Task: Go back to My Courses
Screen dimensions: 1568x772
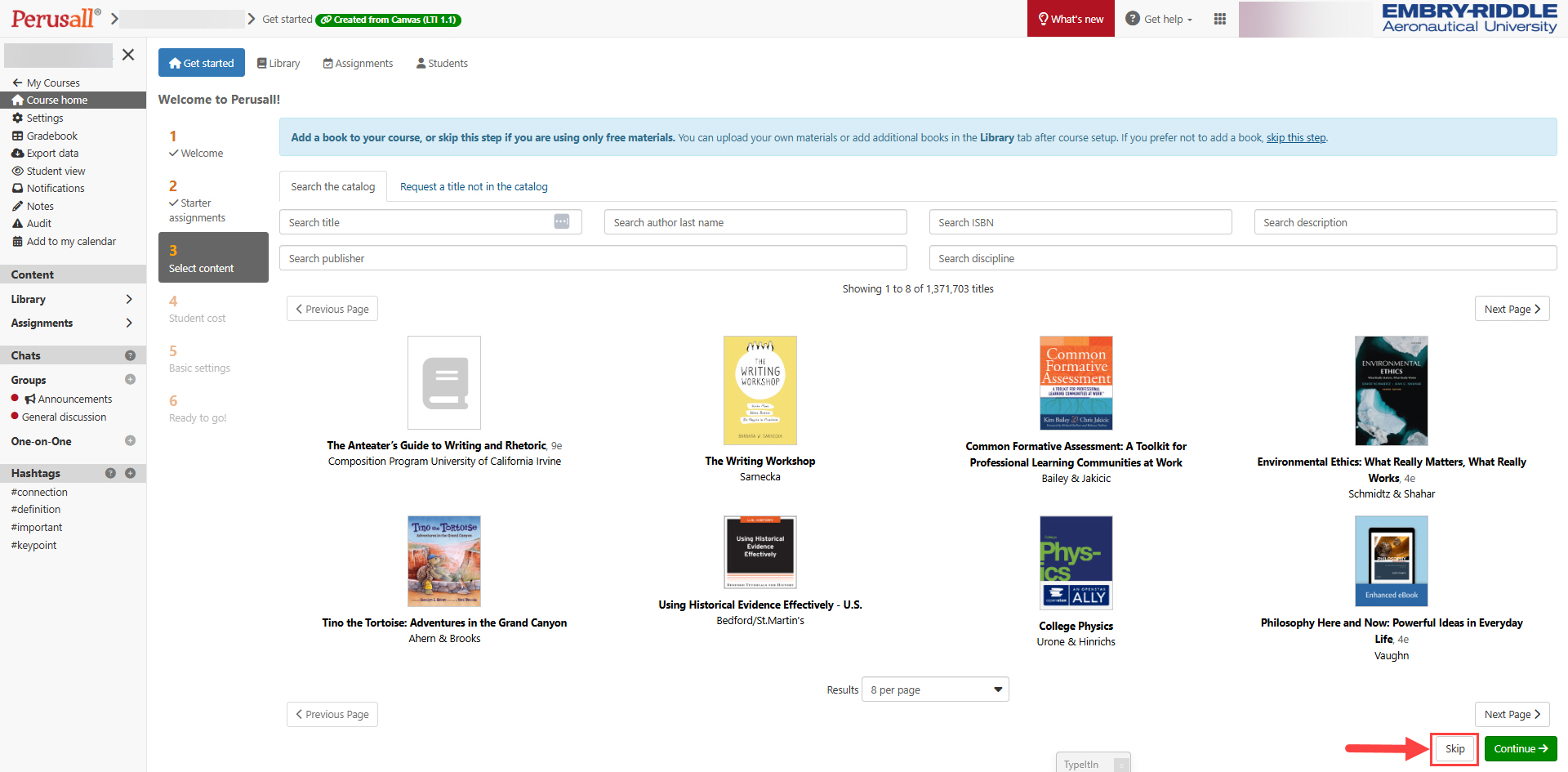Action: pyautogui.click(x=46, y=83)
